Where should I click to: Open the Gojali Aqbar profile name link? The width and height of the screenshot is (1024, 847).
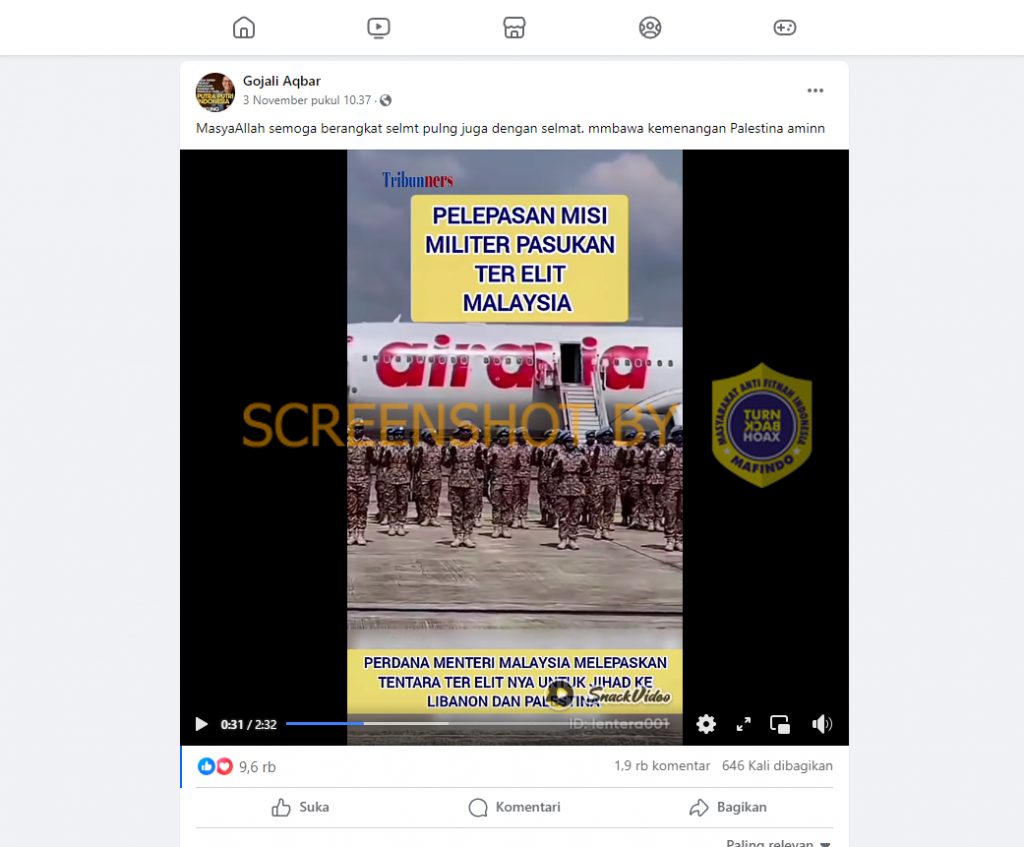(281, 81)
